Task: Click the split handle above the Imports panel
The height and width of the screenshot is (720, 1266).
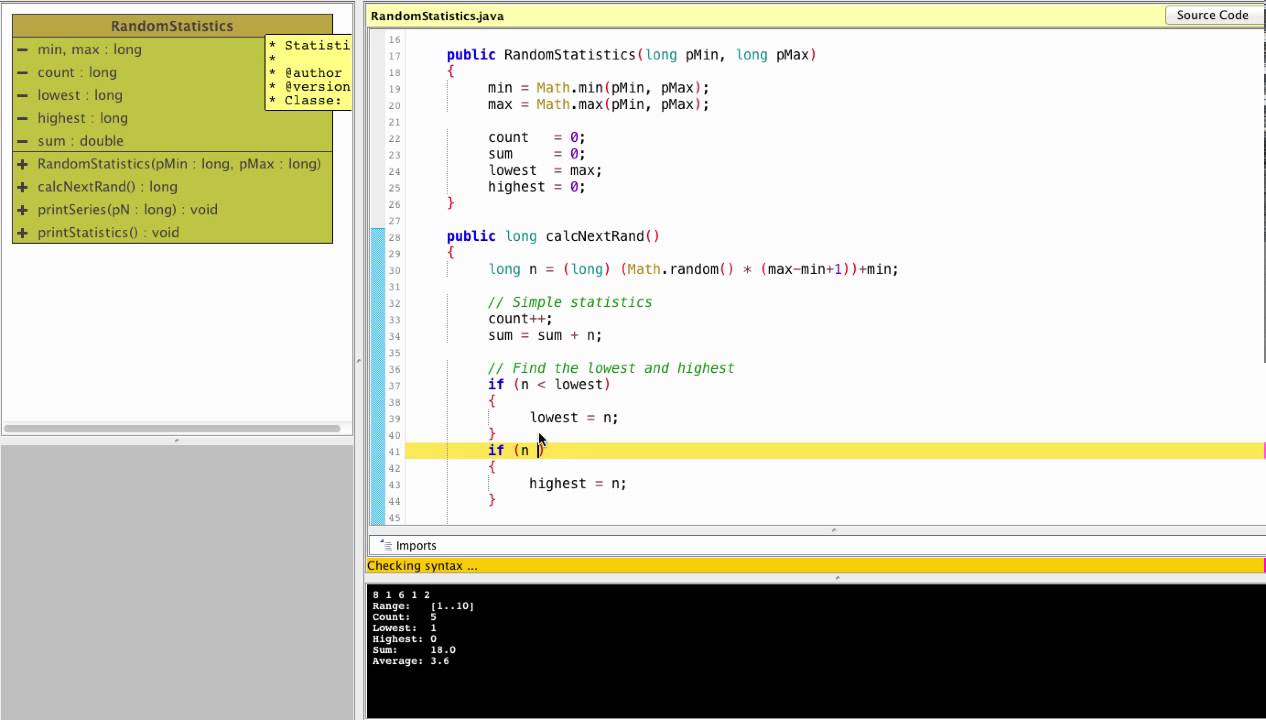Action: click(x=834, y=530)
